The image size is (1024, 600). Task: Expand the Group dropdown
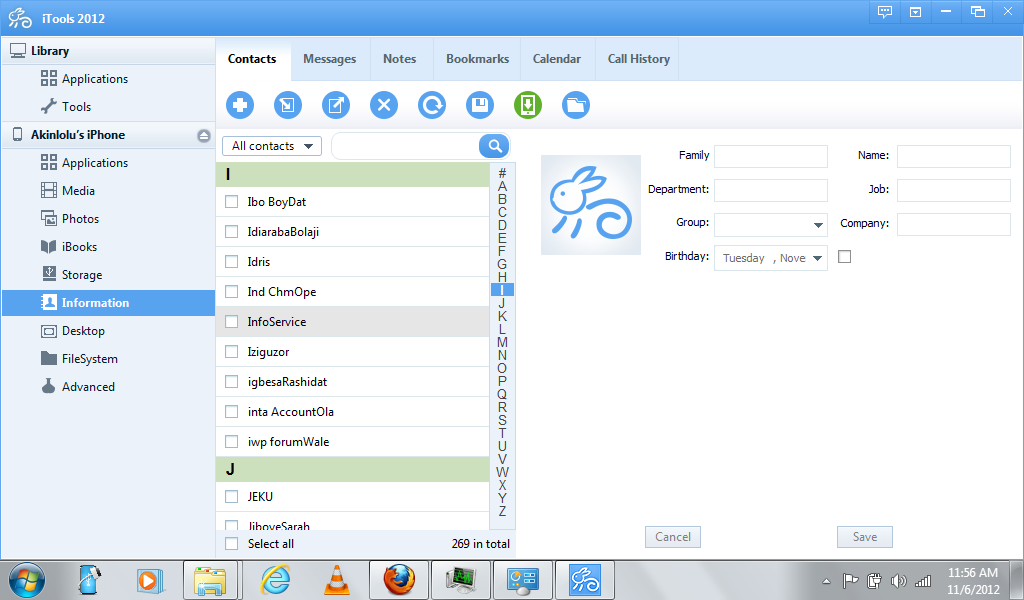click(818, 225)
